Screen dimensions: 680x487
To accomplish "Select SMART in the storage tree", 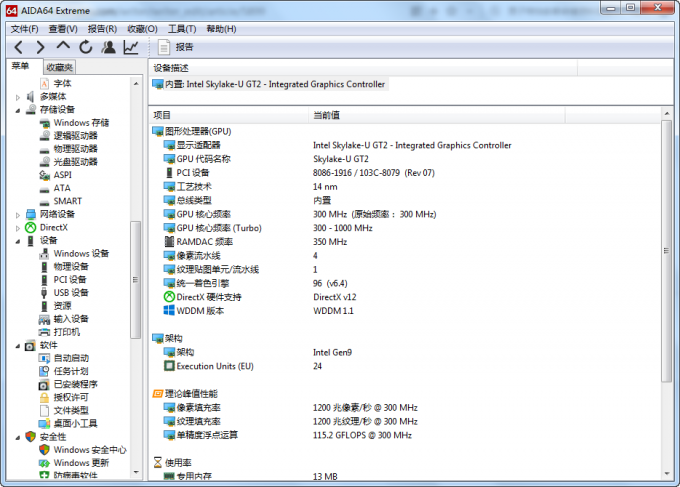I will [67, 201].
